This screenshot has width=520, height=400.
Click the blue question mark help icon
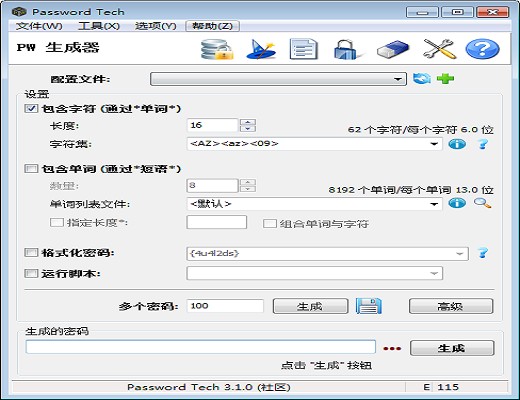pyautogui.click(x=482, y=49)
